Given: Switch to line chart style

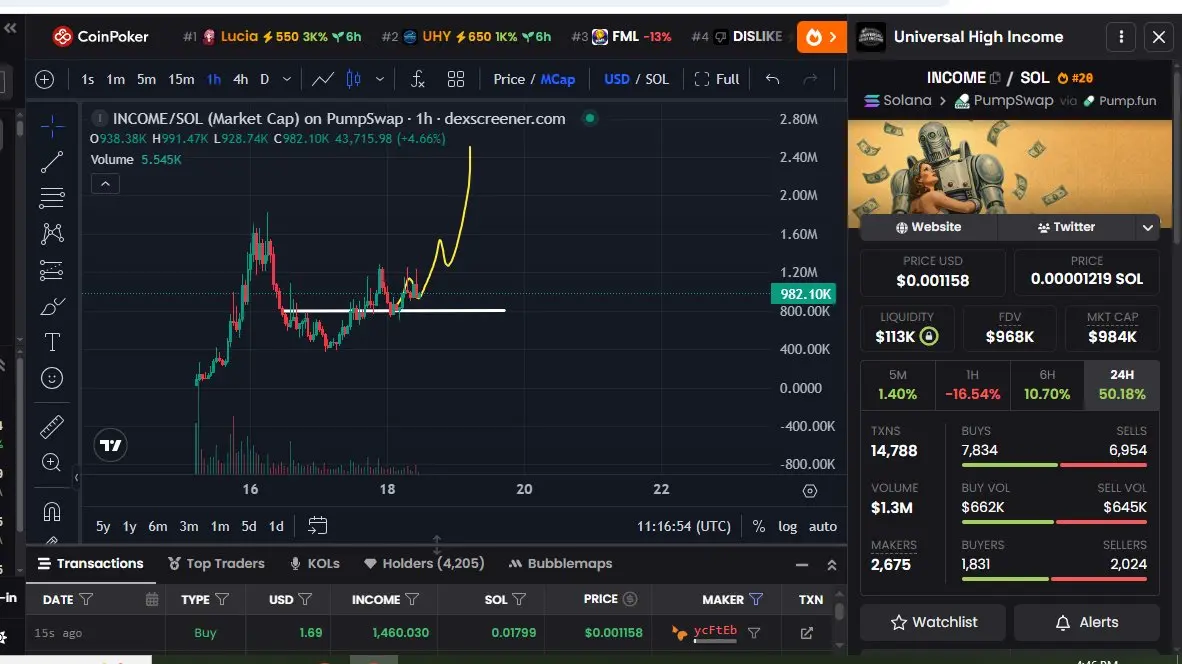Looking at the screenshot, I should pos(323,79).
